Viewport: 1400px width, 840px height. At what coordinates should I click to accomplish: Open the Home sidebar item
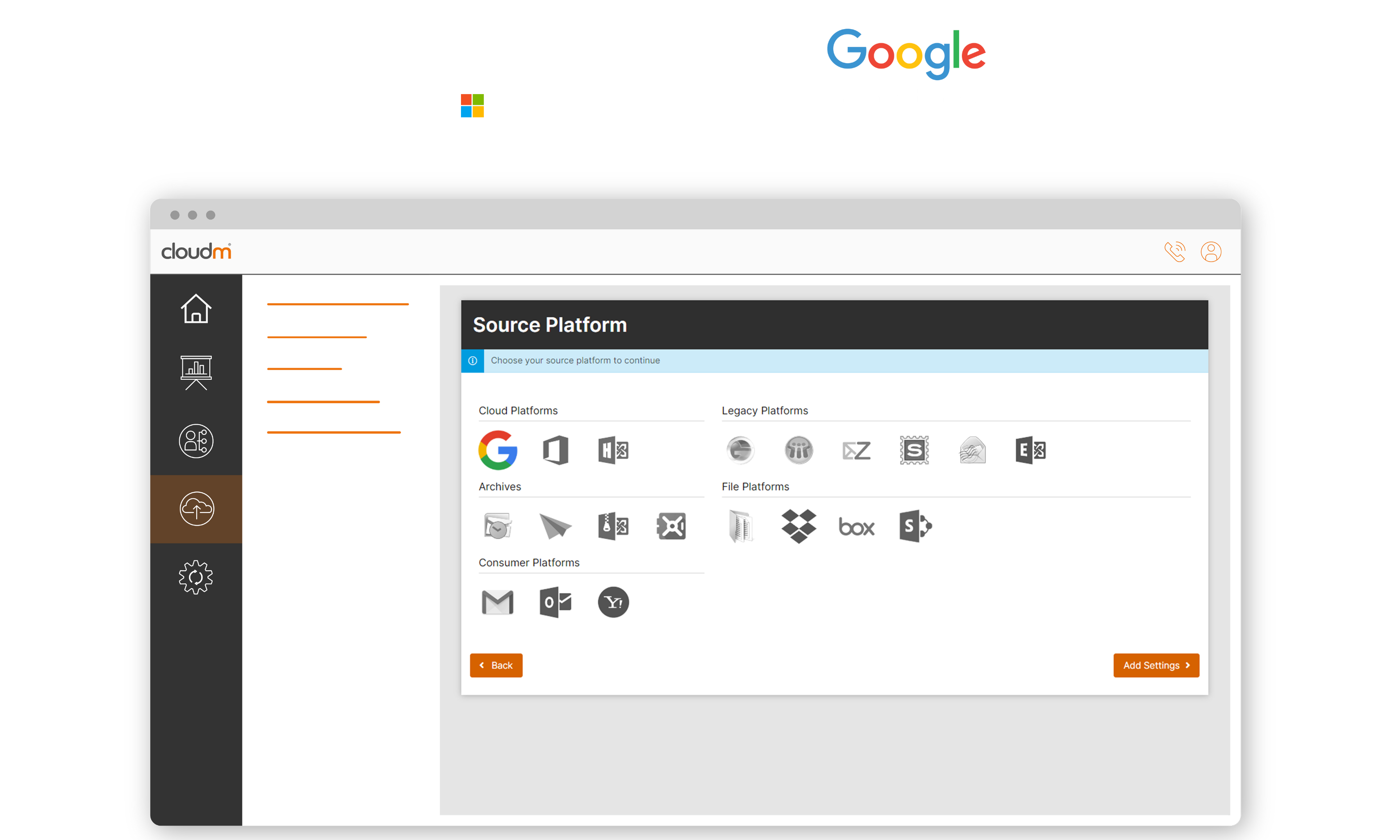196,309
